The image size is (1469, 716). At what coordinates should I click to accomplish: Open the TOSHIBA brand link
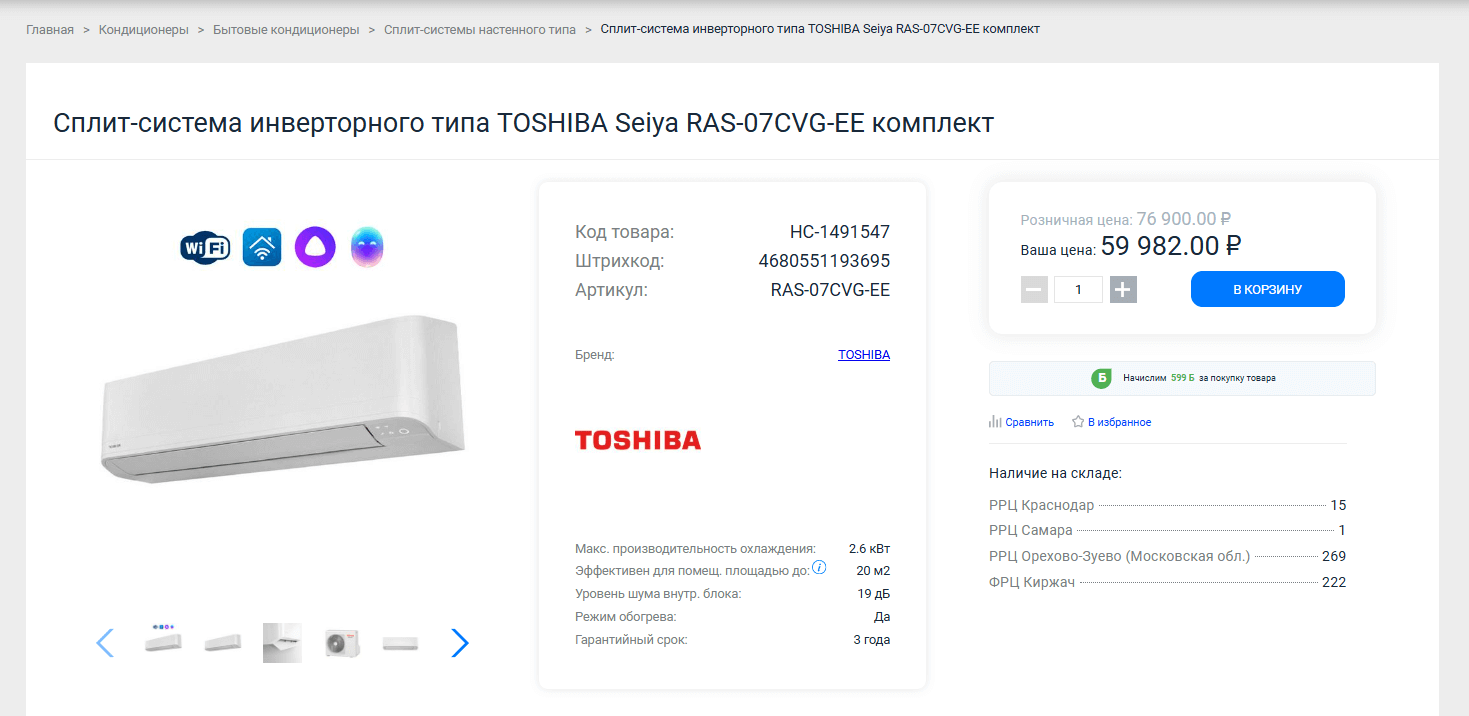[x=863, y=355]
